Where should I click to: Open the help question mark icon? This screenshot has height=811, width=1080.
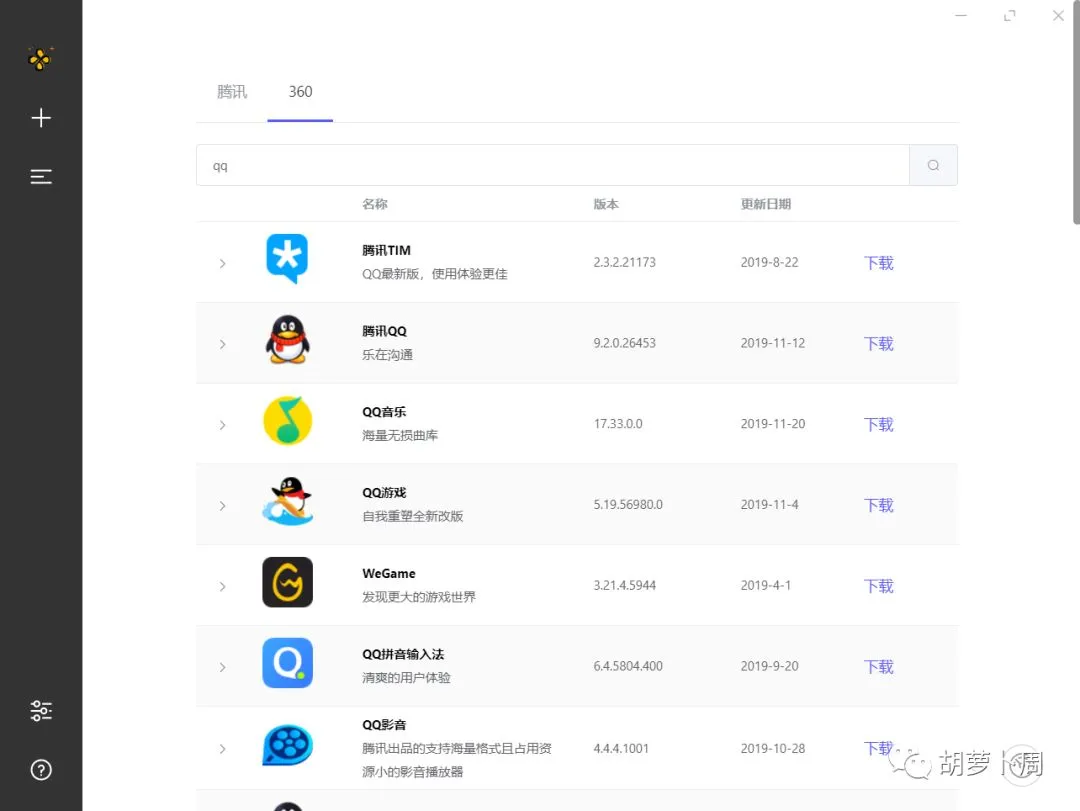pyautogui.click(x=41, y=770)
